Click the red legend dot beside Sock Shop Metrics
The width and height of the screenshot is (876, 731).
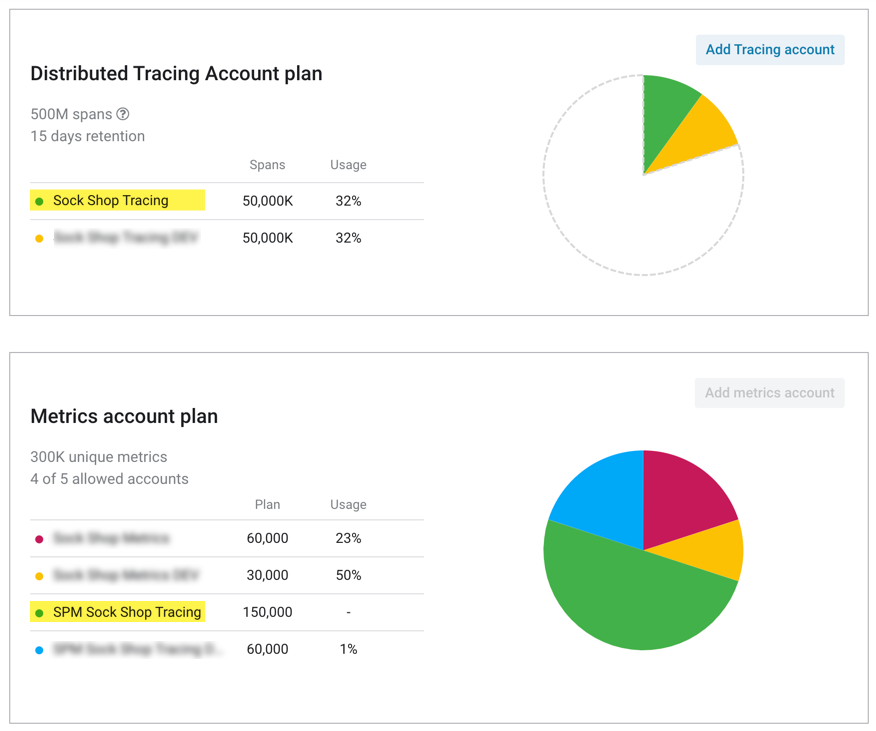tap(39, 538)
